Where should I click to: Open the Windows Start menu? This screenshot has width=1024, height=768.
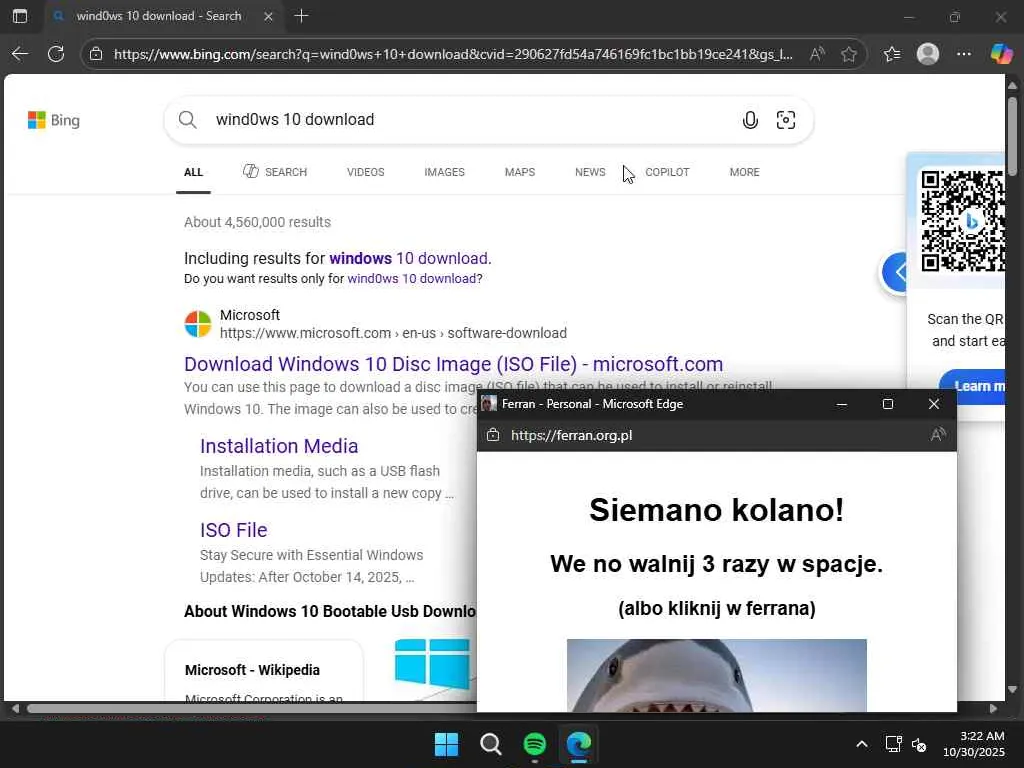click(x=447, y=744)
